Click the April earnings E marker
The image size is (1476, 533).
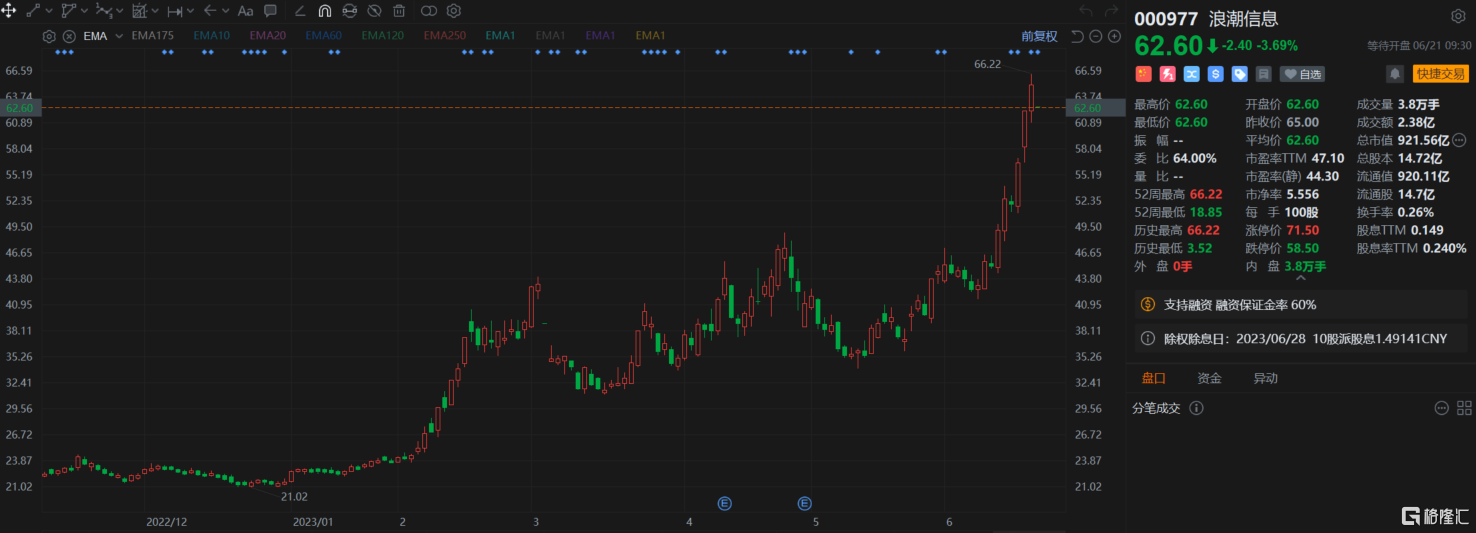click(x=725, y=503)
